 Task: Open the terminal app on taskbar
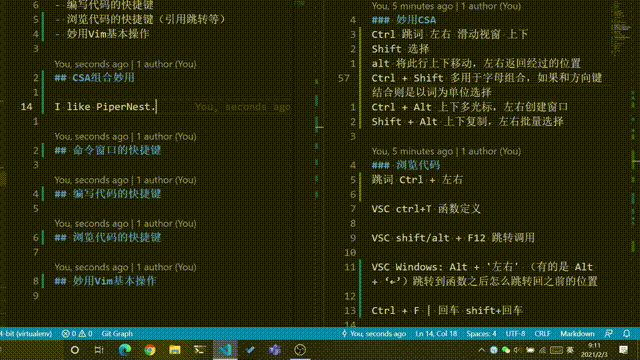pos(200,350)
